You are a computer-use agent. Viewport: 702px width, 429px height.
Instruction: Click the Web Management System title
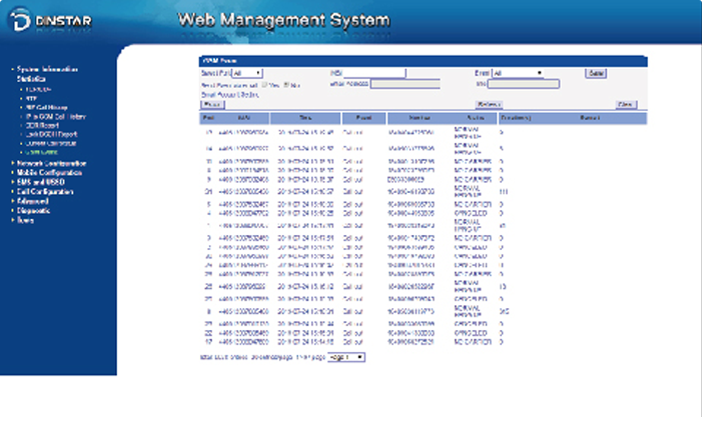[x=284, y=20]
